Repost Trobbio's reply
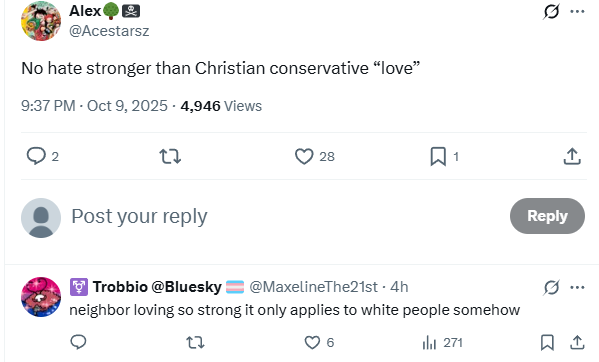Image resolution: width=599 pixels, height=362 pixels. [195, 342]
